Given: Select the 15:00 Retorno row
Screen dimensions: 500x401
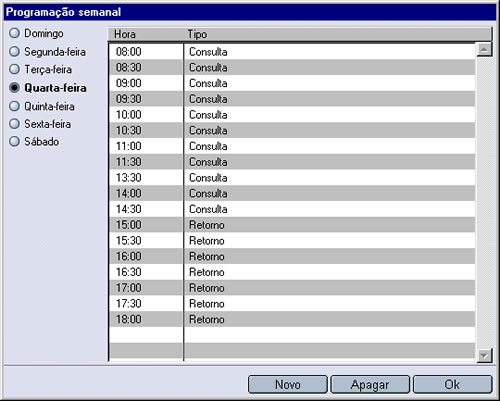Looking at the screenshot, I should [292, 225].
